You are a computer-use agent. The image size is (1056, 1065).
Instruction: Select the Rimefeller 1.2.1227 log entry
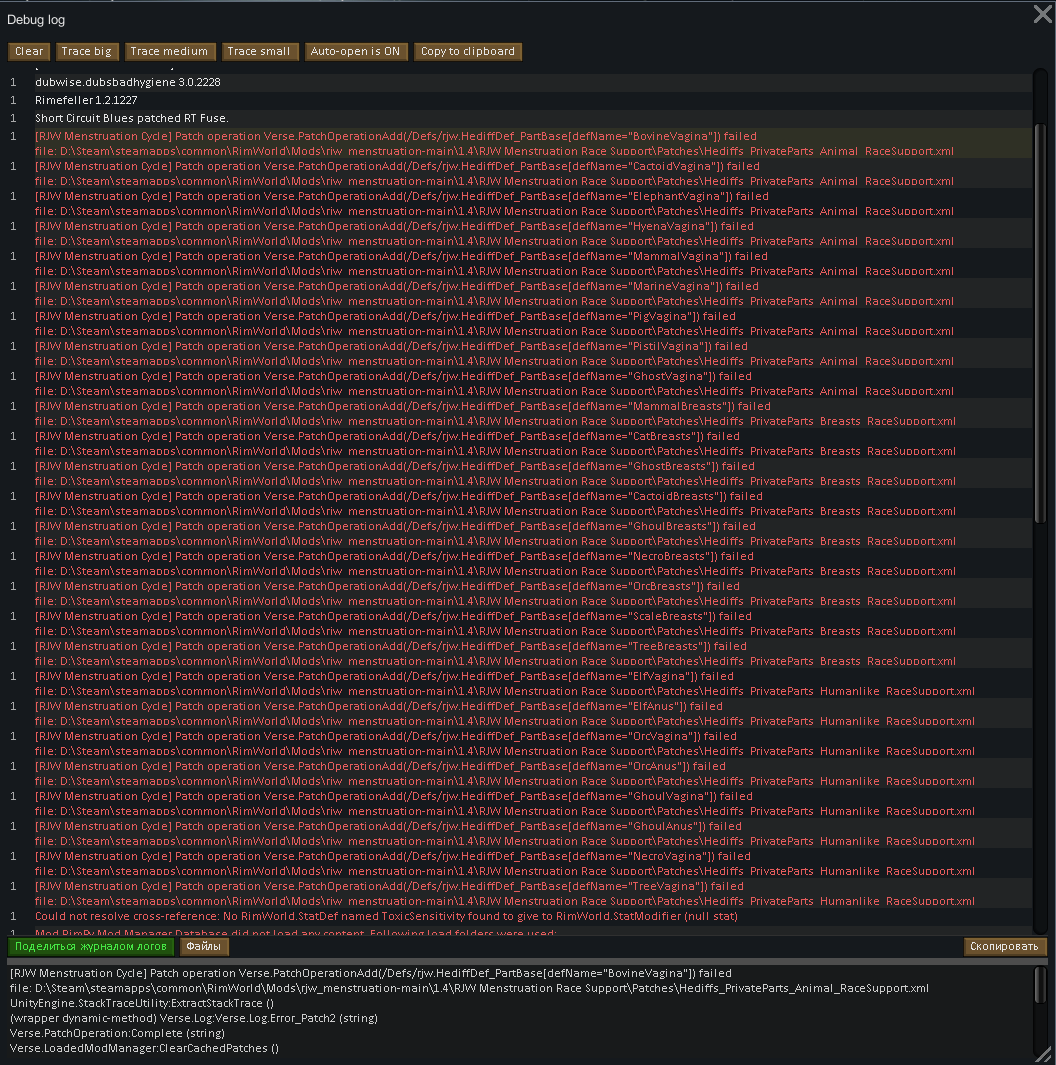tap(100, 100)
